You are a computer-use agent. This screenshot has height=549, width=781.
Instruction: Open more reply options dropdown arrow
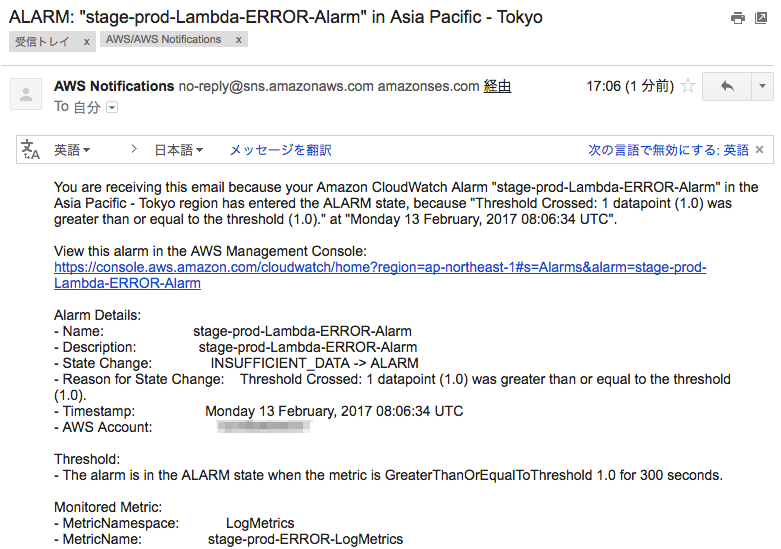(762, 86)
